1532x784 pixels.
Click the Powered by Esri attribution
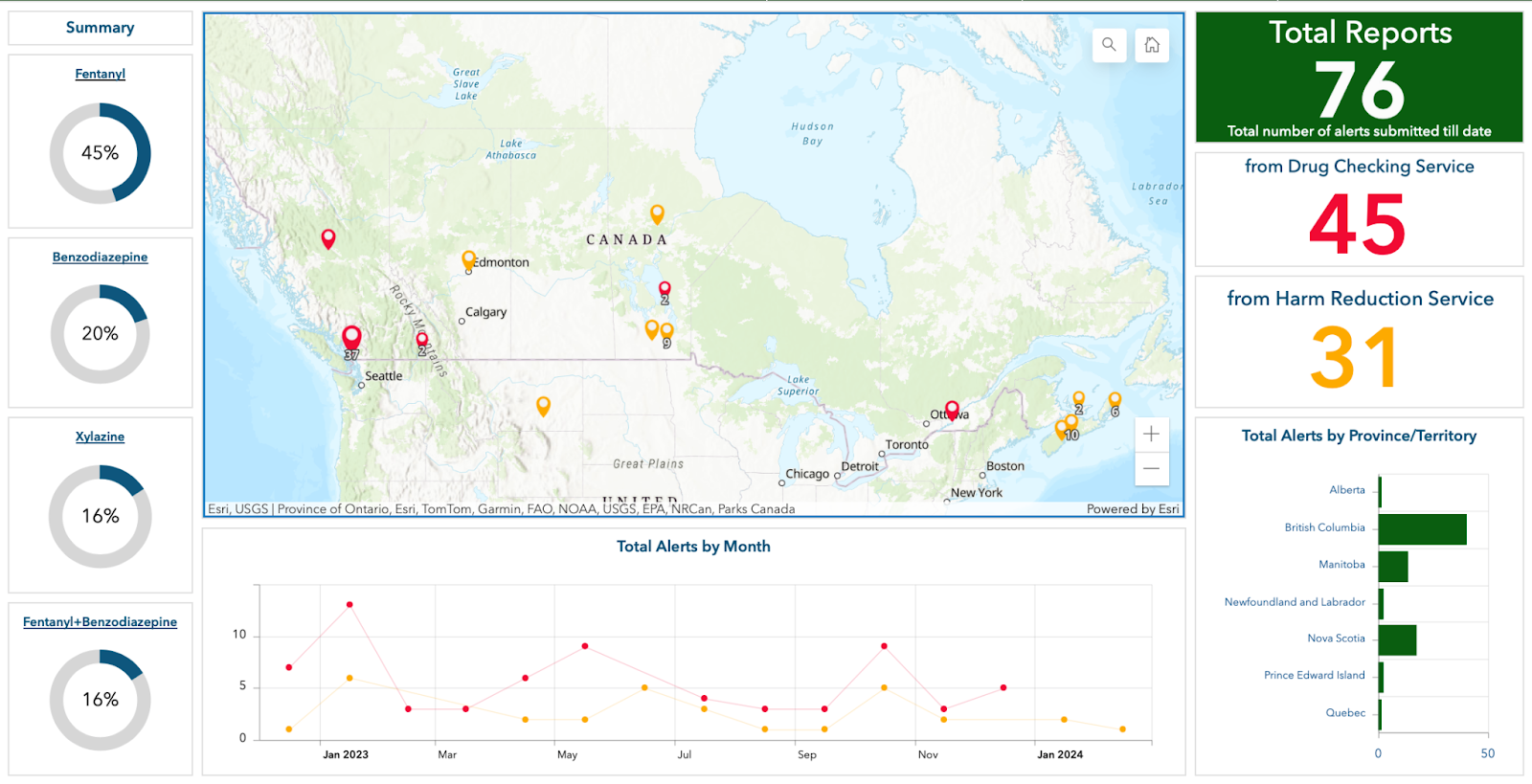(1133, 509)
